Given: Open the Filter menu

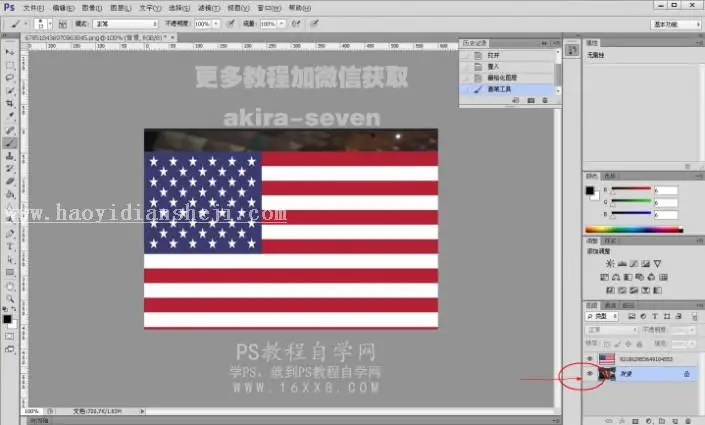Looking at the screenshot, I should coord(209,8).
